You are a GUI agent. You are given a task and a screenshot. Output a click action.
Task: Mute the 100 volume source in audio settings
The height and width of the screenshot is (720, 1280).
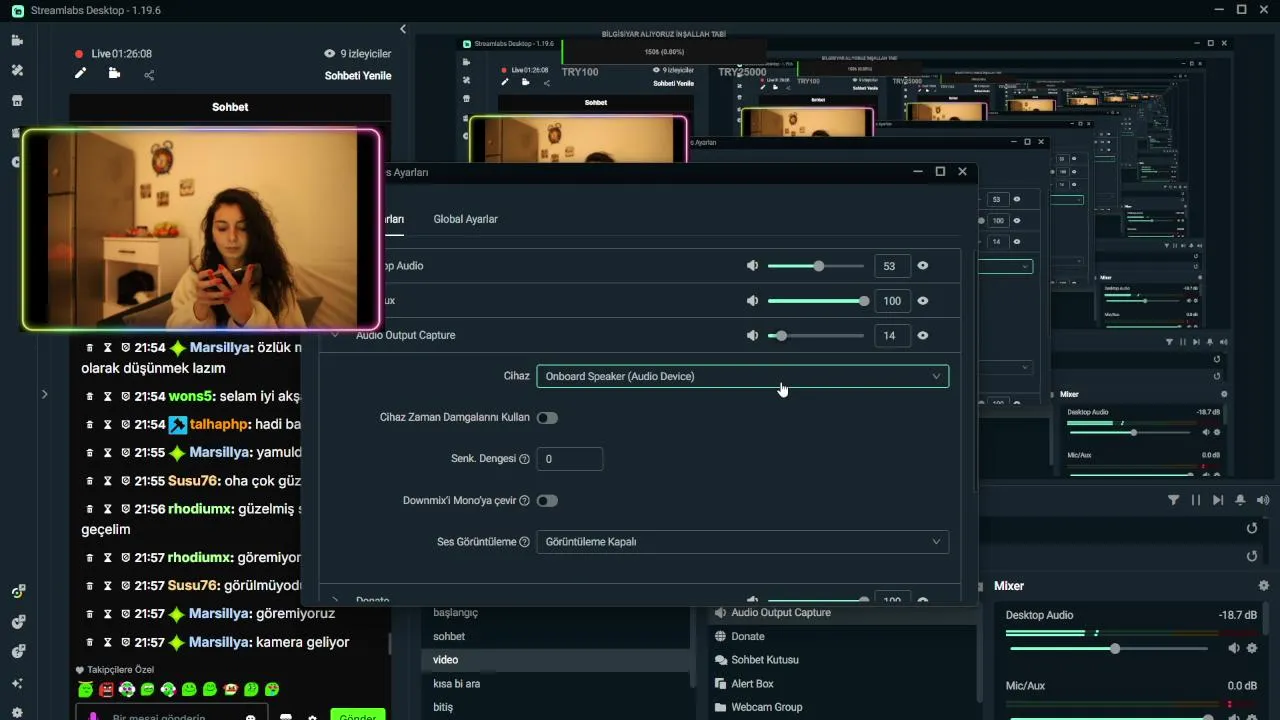point(752,301)
